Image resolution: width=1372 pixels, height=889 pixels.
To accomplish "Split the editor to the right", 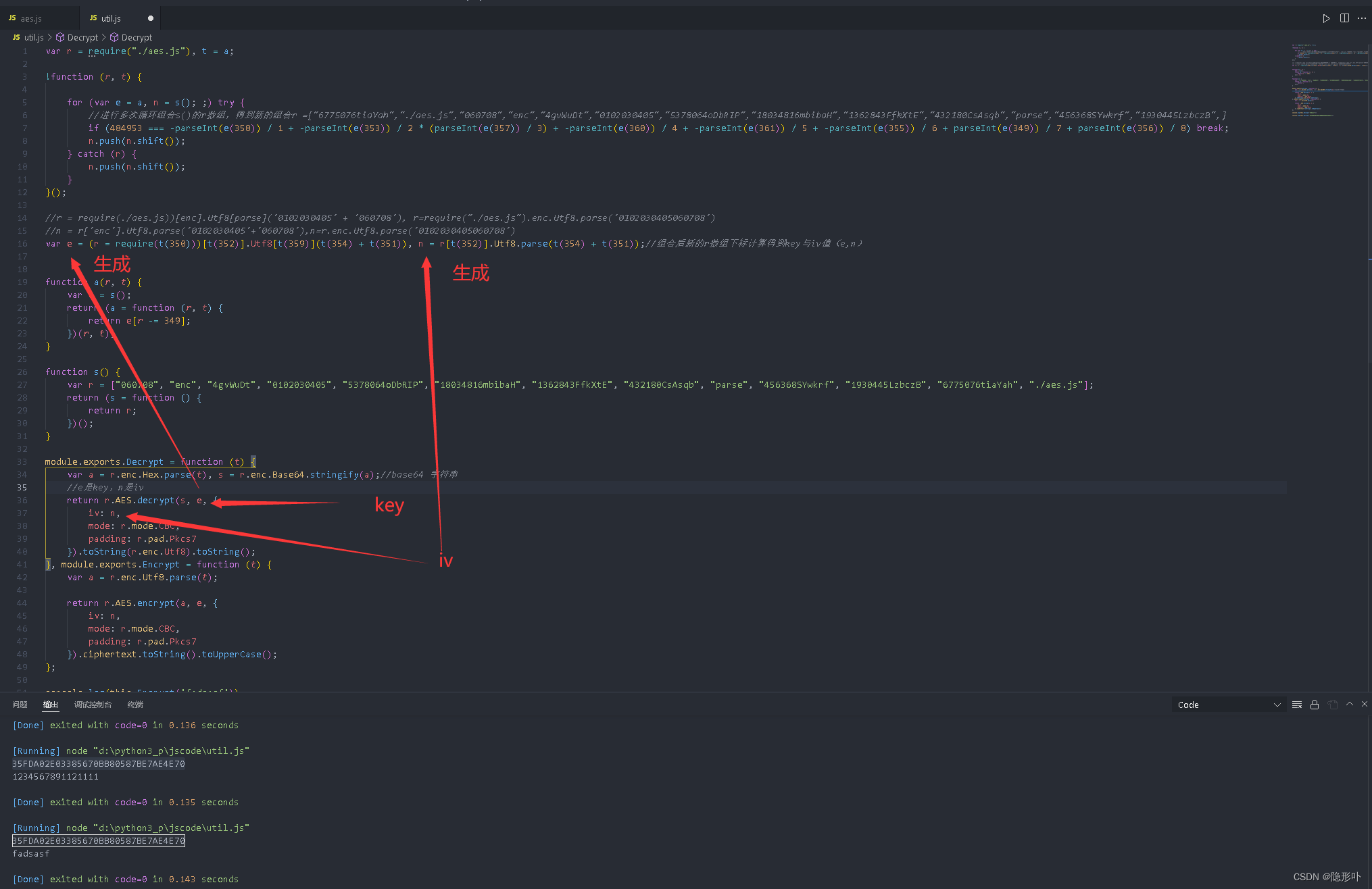I will [1344, 18].
